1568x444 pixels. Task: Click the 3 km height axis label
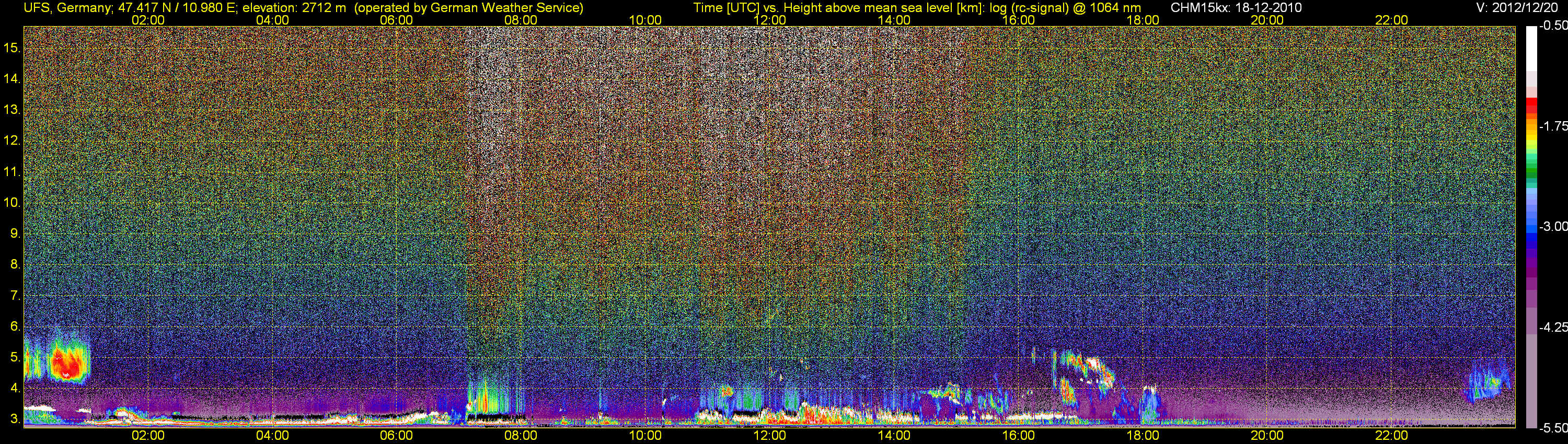15,419
